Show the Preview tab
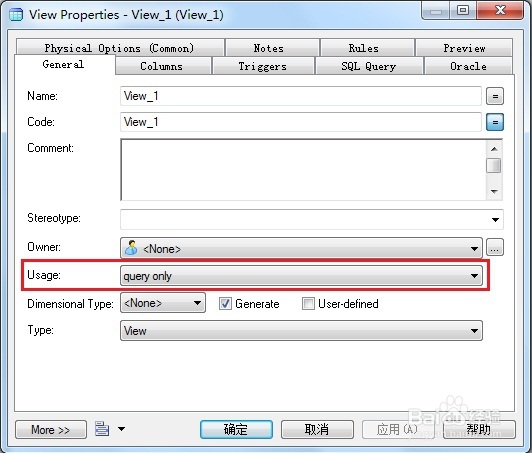Viewport: 532px width, 453px height. tap(464, 48)
